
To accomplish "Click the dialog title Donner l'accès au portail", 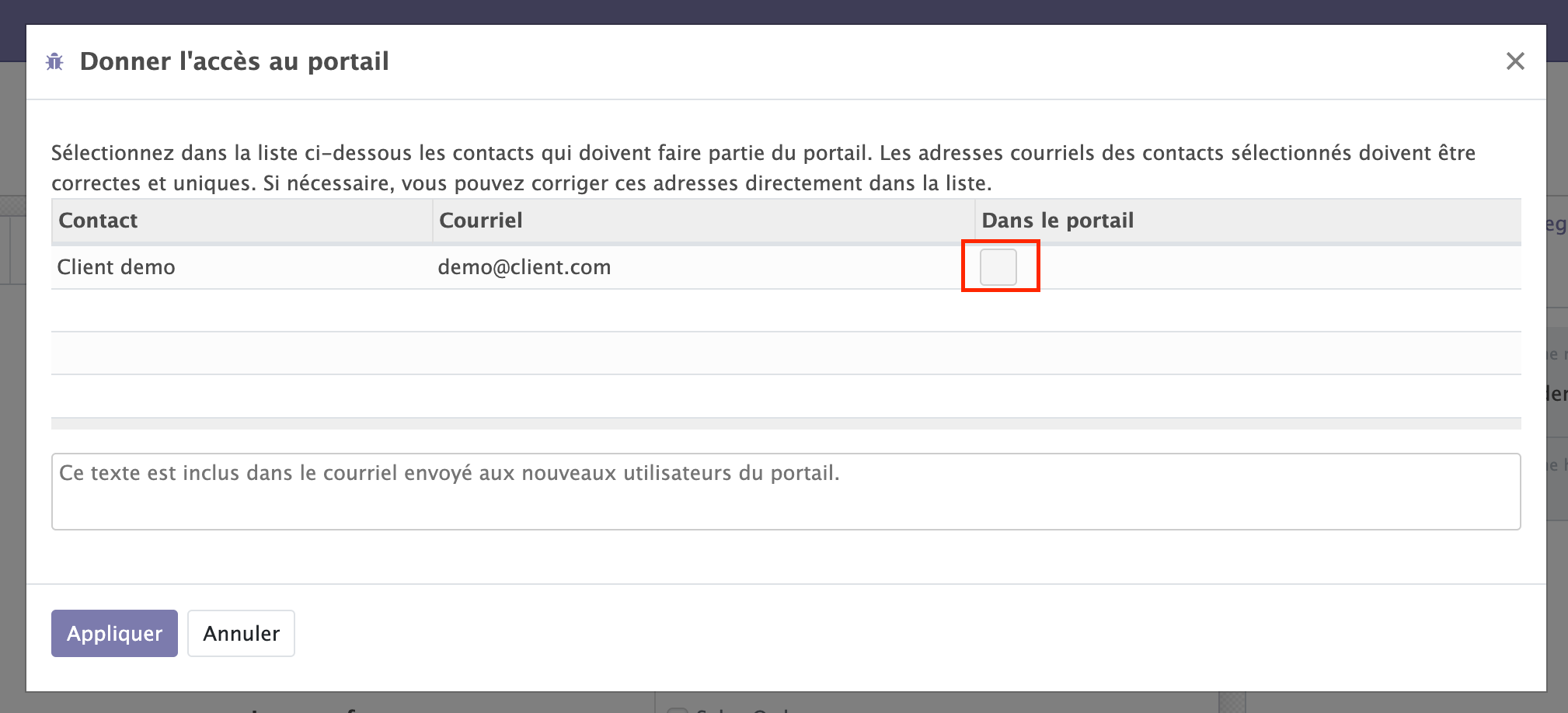I will click(234, 61).
